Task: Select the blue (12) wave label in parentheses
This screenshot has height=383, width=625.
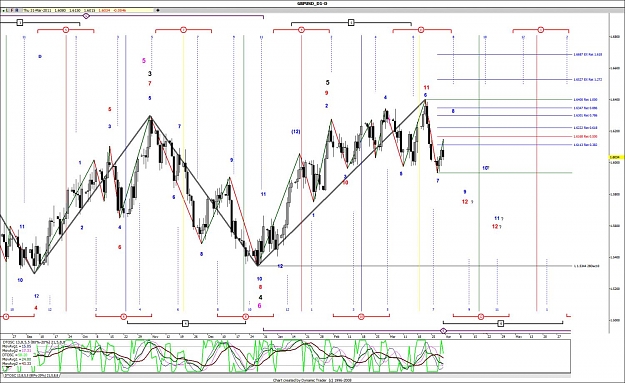Action: coord(296,132)
